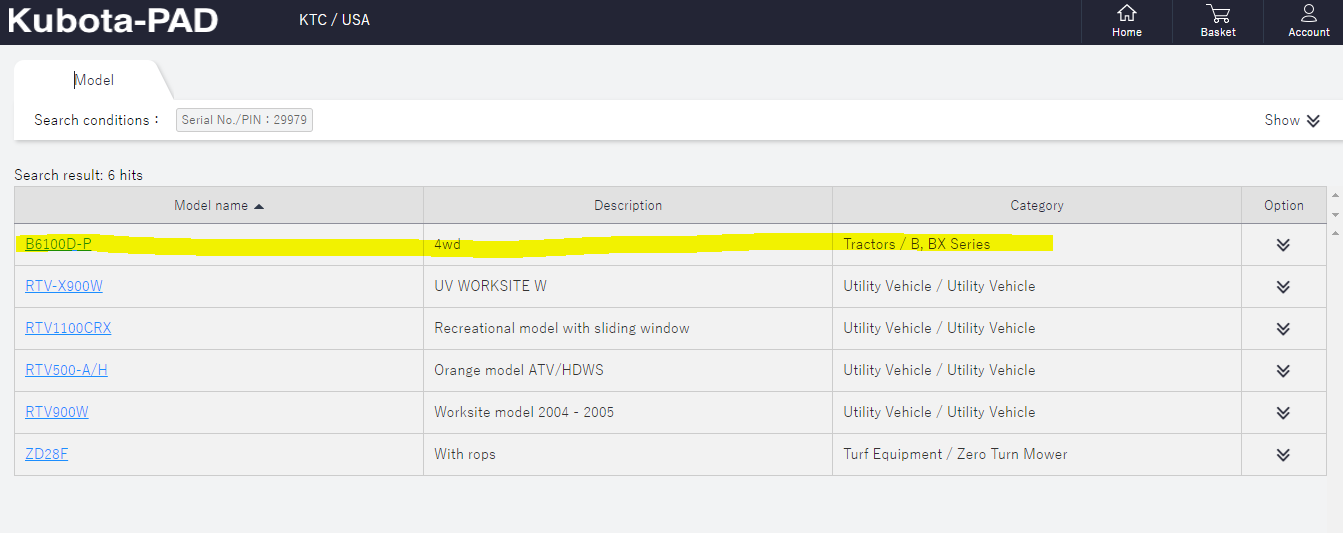Open the RTV500-A/H model link
1343x533 pixels.
(x=66, y=370)
